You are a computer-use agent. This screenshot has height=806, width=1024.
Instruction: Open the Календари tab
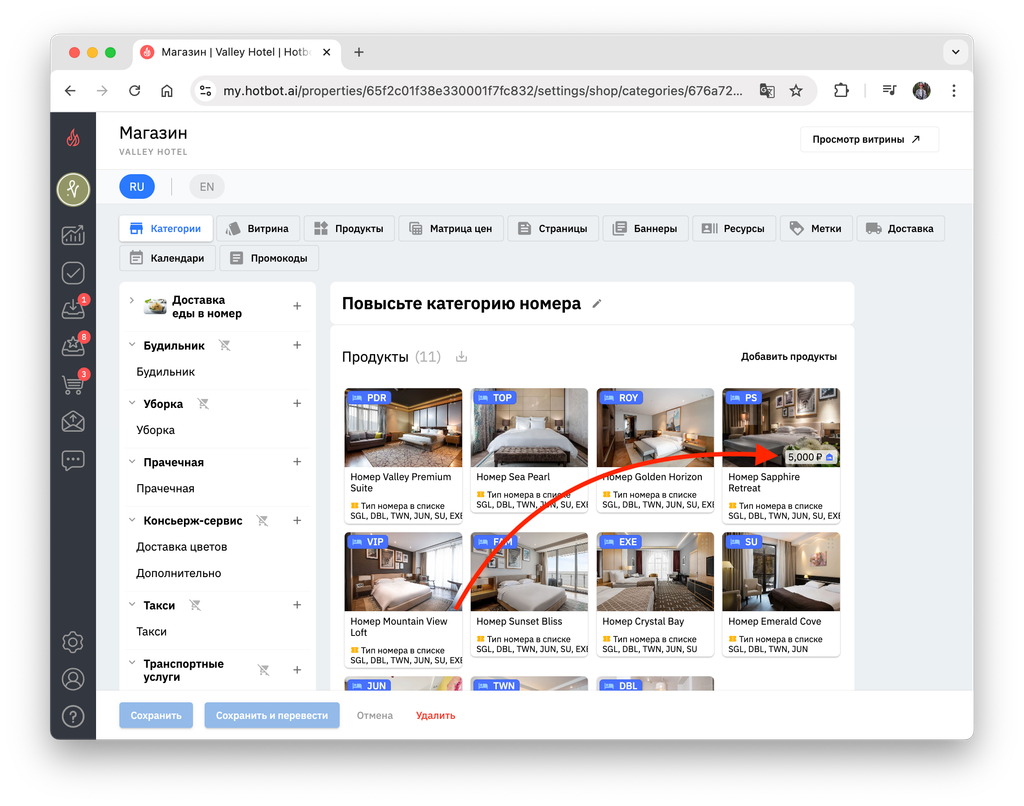click(168, 258)
